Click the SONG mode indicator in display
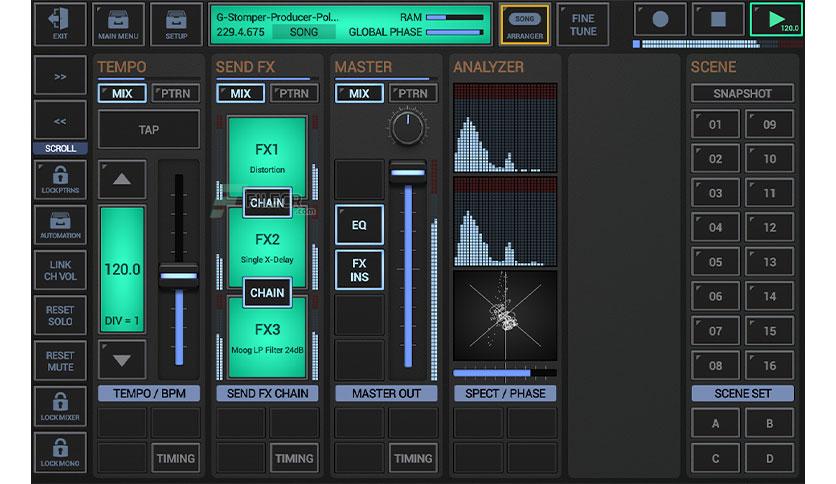 tap(304, 32)
